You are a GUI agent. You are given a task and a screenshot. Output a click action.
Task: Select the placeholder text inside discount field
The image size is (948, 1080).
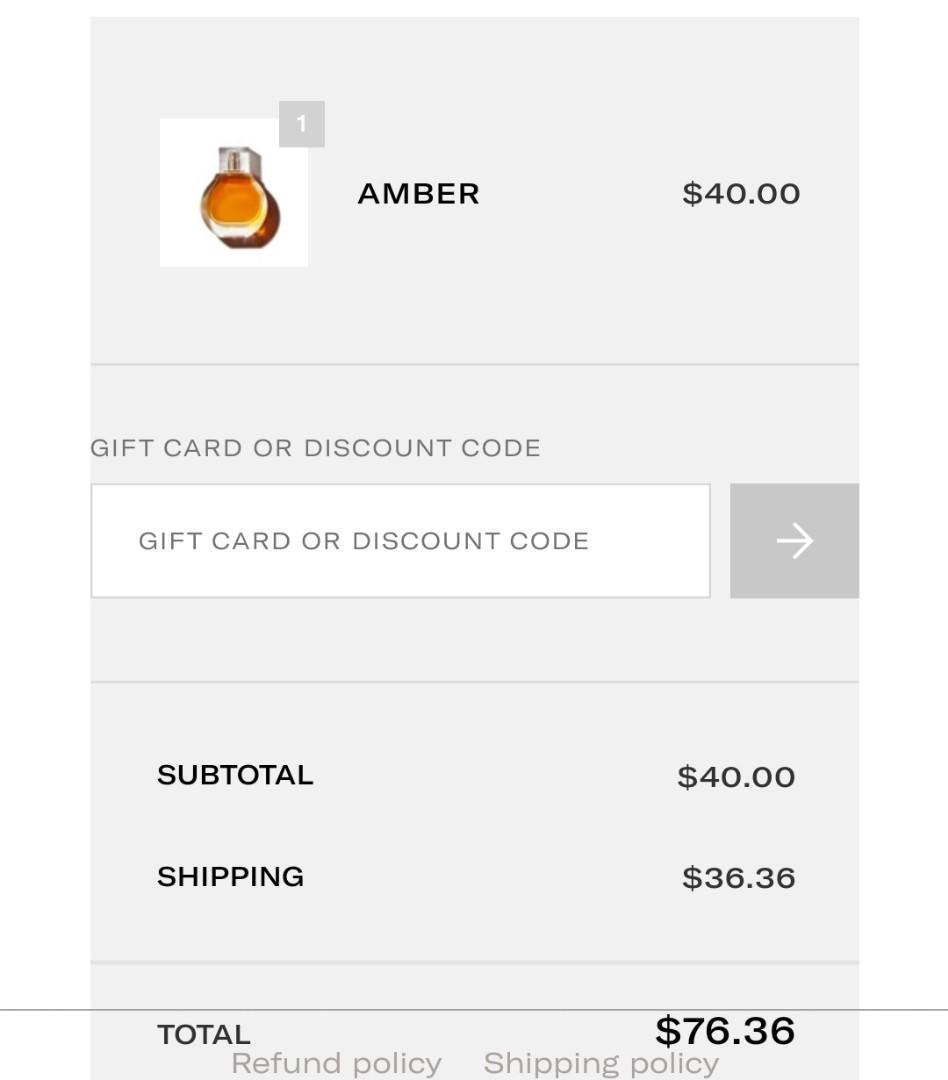pos(364,541)
